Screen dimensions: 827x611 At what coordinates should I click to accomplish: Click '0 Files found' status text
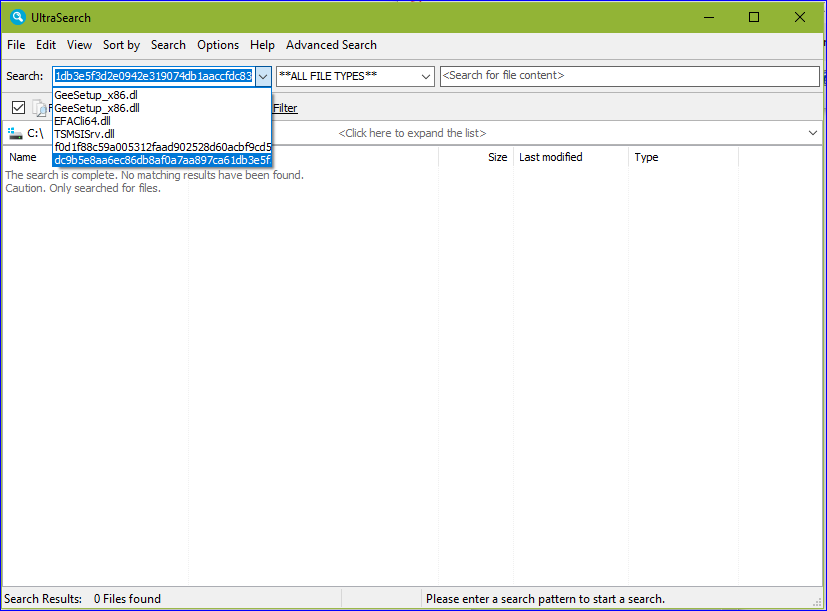127,599
